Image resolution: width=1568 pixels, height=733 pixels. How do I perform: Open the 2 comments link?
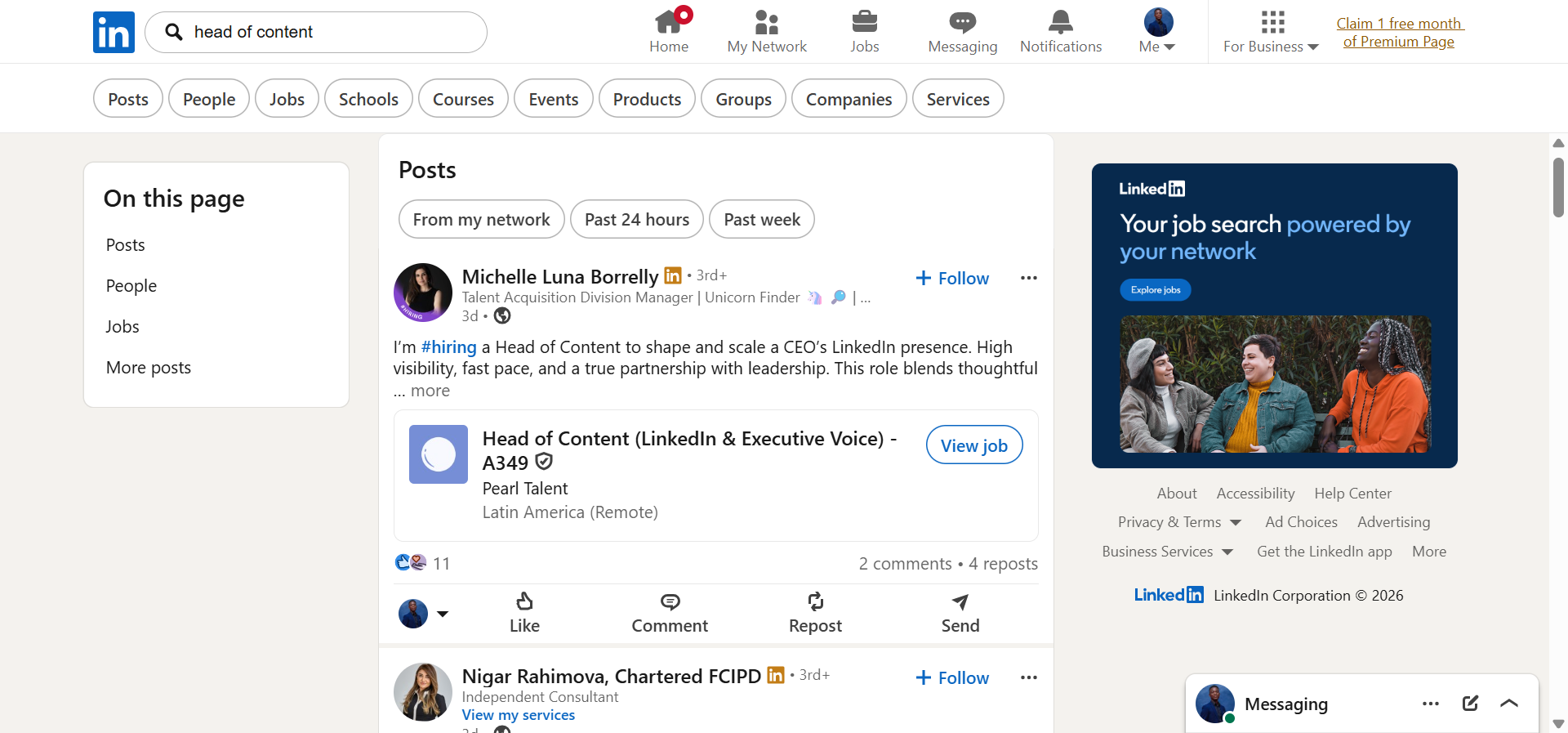pyautogui.click(x=905, y=564)
